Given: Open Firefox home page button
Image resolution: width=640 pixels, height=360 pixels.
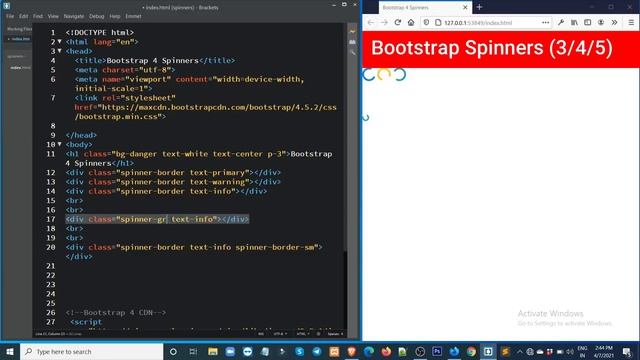Looking at the screenshot, I should [411, 23].
